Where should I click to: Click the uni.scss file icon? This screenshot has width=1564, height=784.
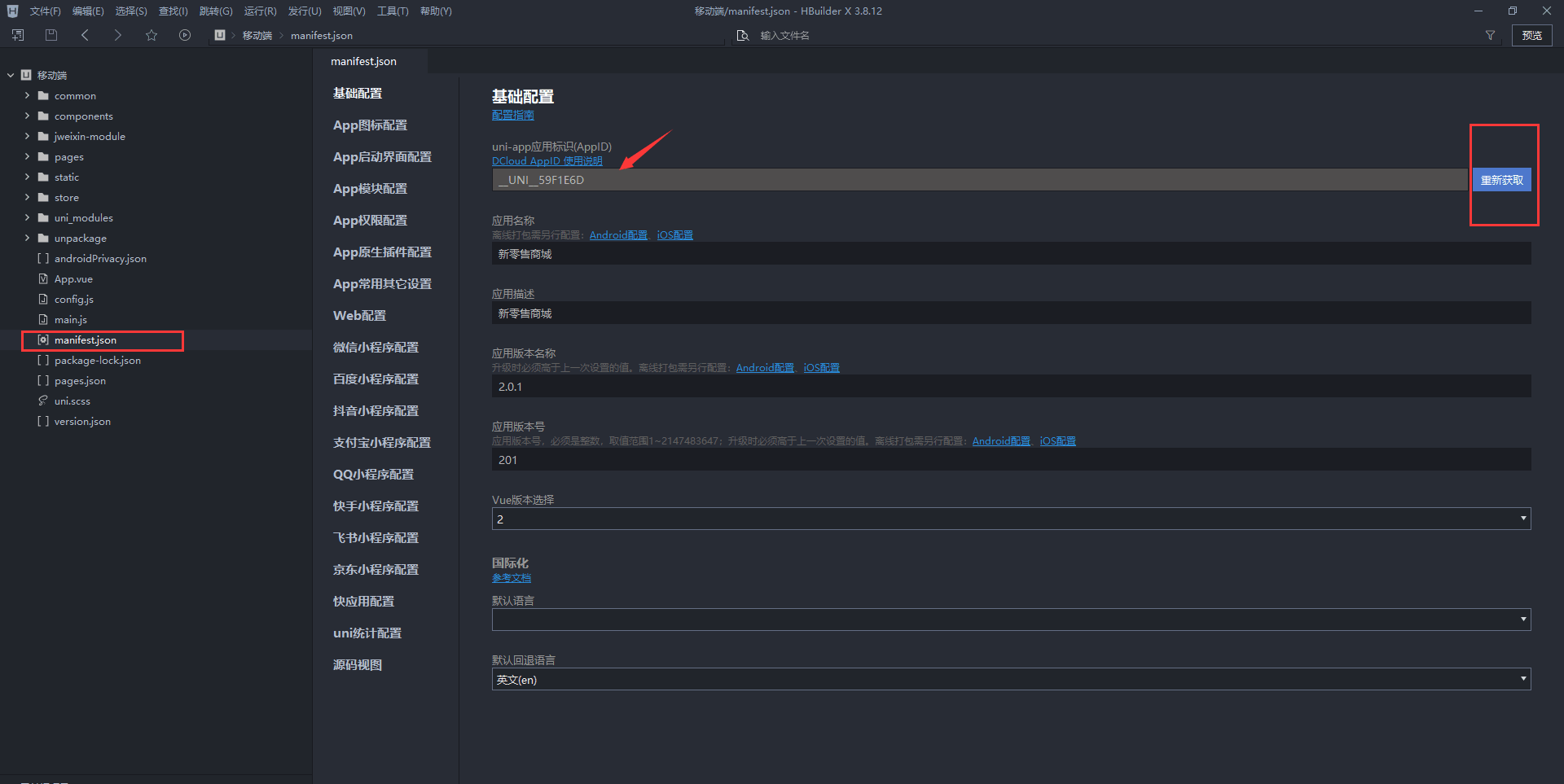(43, 401)
